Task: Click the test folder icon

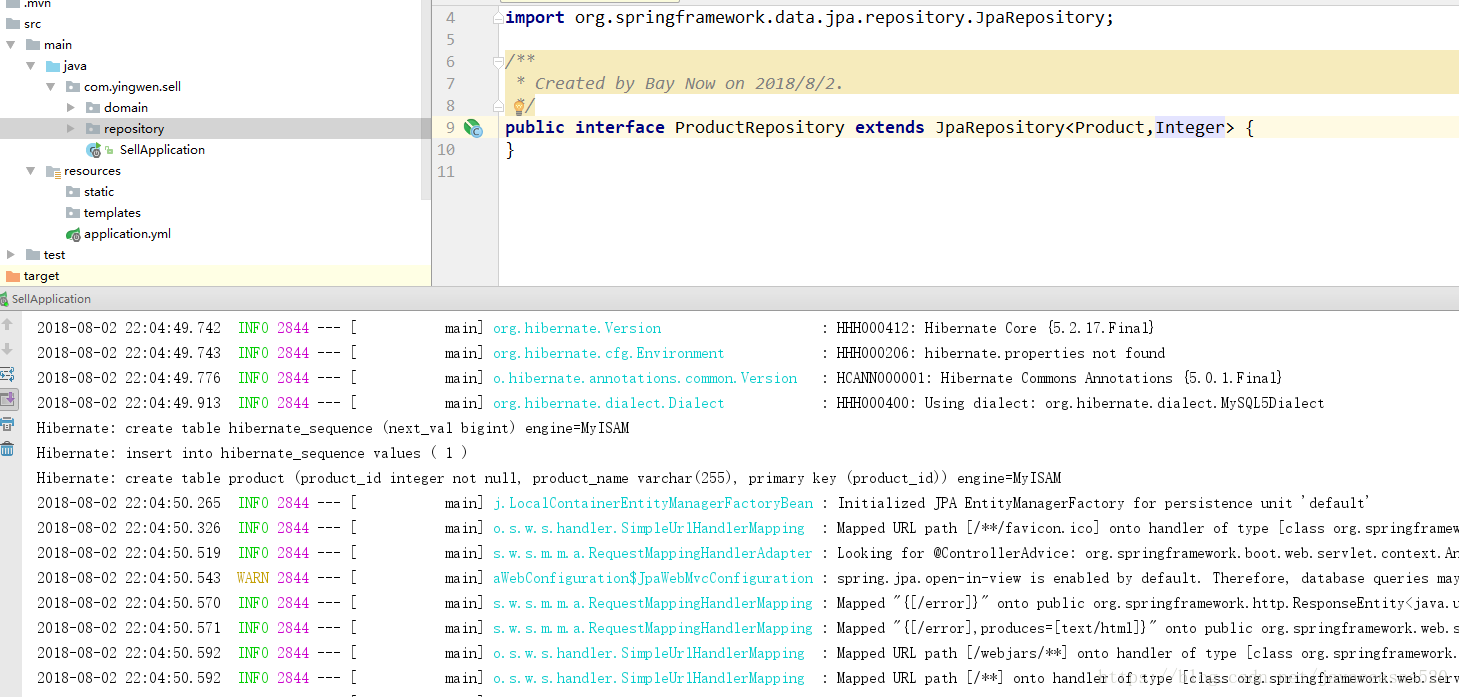Action: [x=33, y=255]
